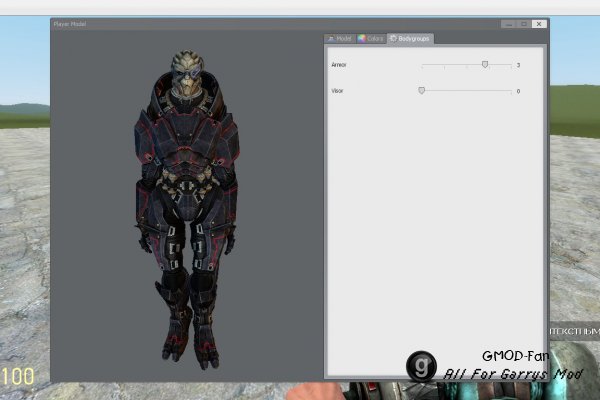Adjust the Visor slider handle
600x400 pixels.
(421, 90)
